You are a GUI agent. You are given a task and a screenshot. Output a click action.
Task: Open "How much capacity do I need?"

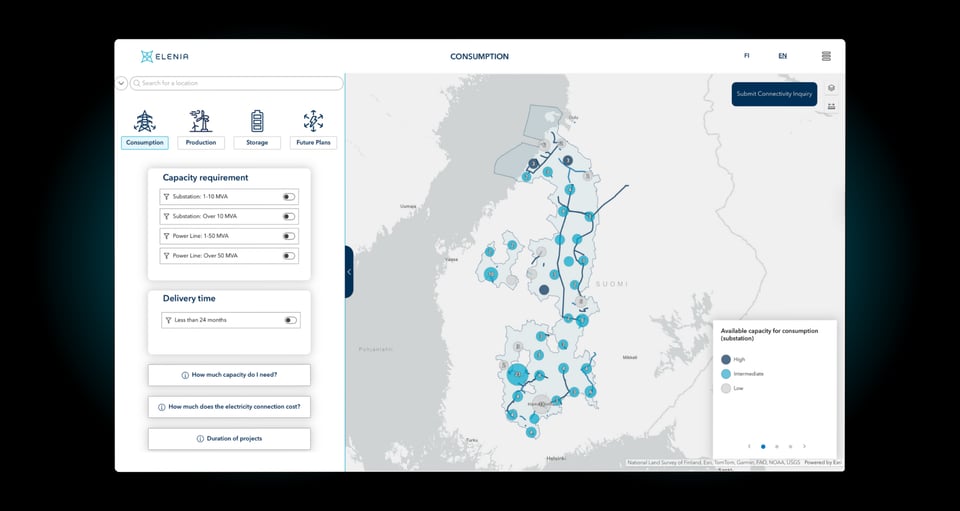click(229, 375)
